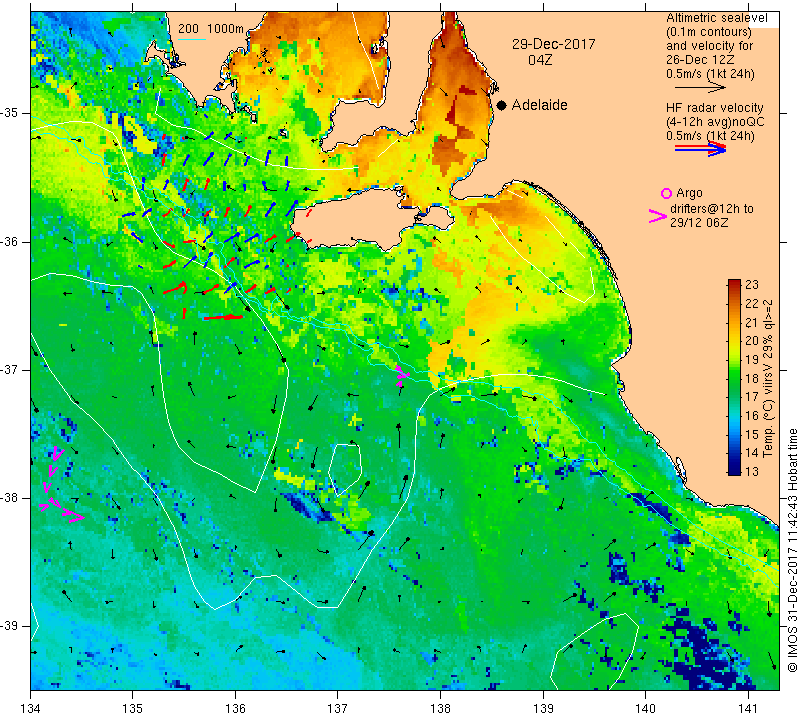Click the 'drifters@12h to' legend text
The width and height of the screenshot is (800, 720).
click(711, 209)
